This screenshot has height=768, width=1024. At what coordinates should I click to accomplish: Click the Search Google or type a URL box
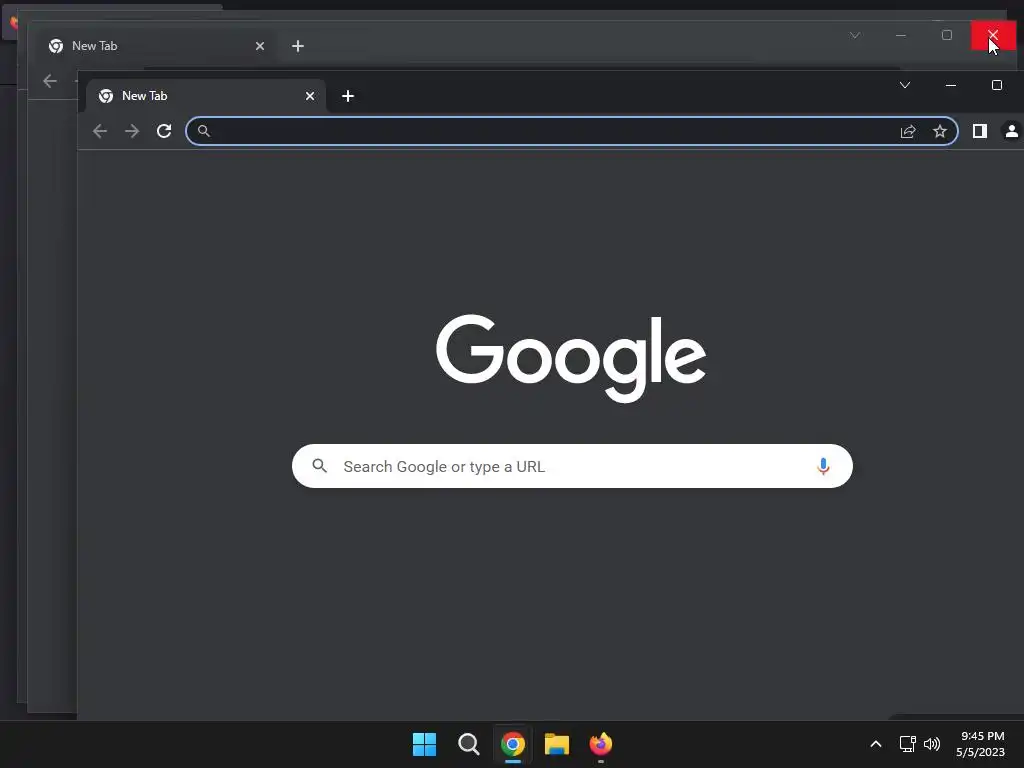coord(572,466)
